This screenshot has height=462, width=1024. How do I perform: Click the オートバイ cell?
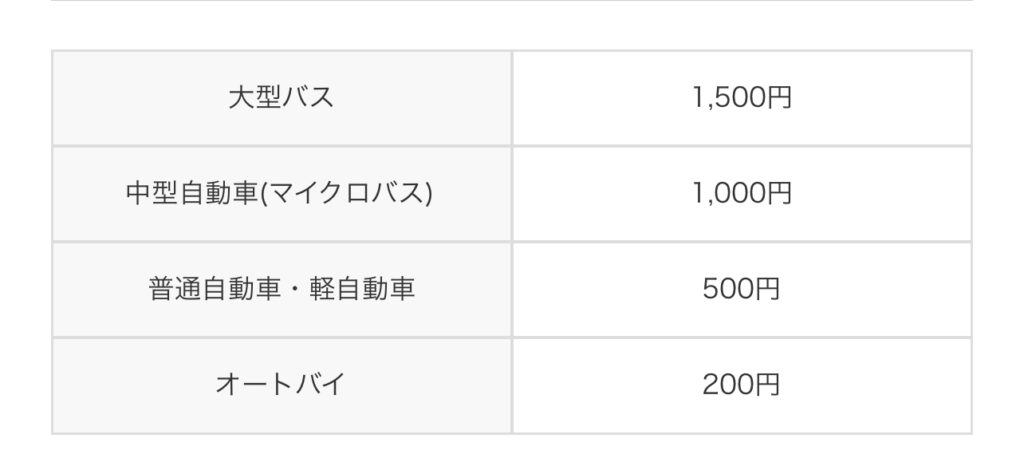pos(281,385)
